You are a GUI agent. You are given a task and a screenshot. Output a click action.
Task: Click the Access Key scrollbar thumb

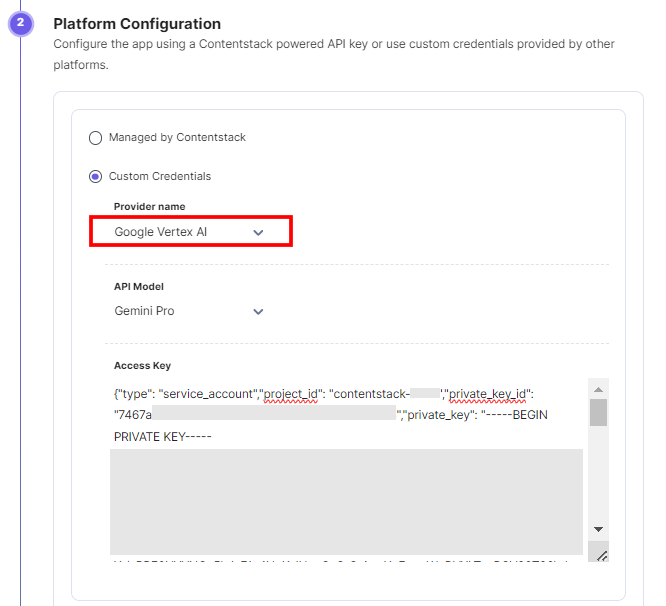pyautogui.click(x=598, y=412)
